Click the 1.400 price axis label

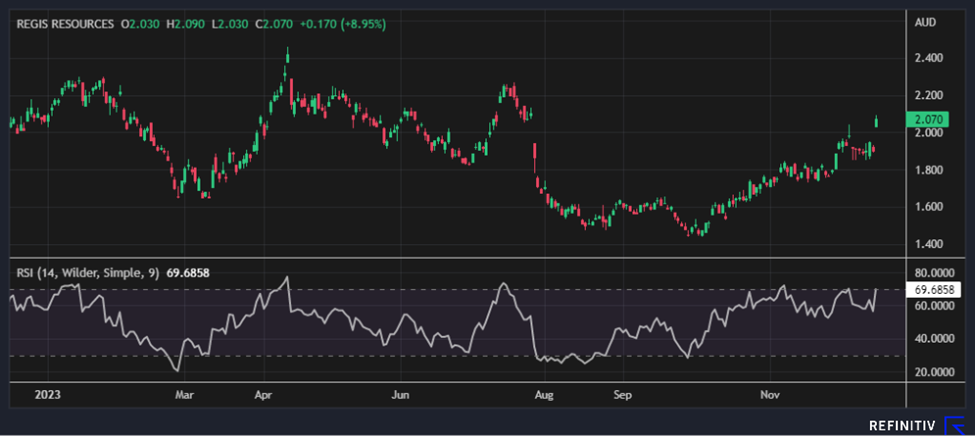pyautogui.click(x=929, y=244)
